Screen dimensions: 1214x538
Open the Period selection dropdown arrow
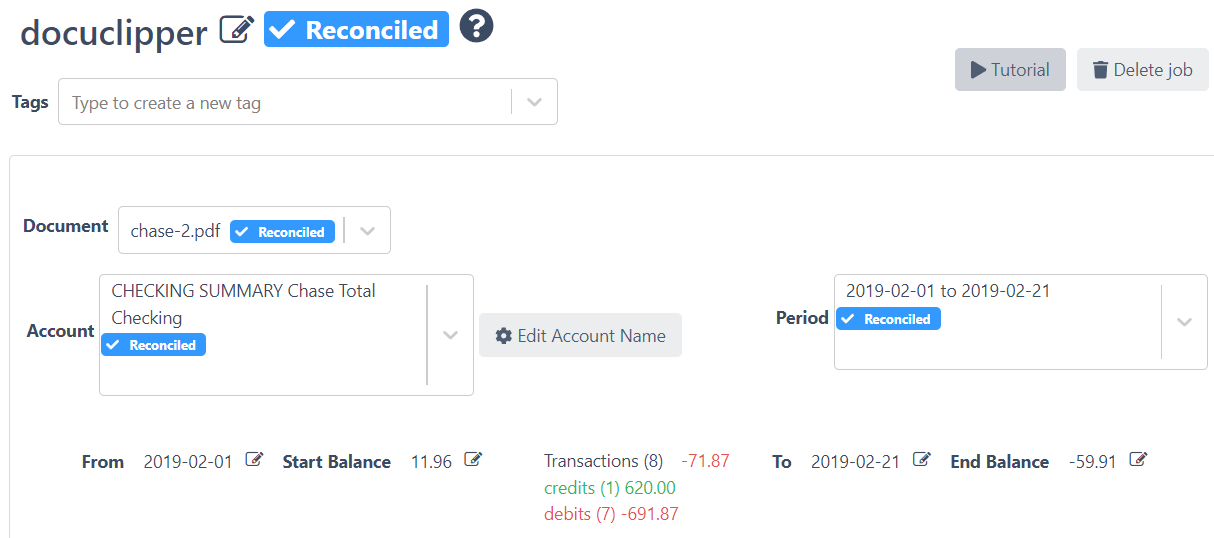click(x=1185, y=322)
